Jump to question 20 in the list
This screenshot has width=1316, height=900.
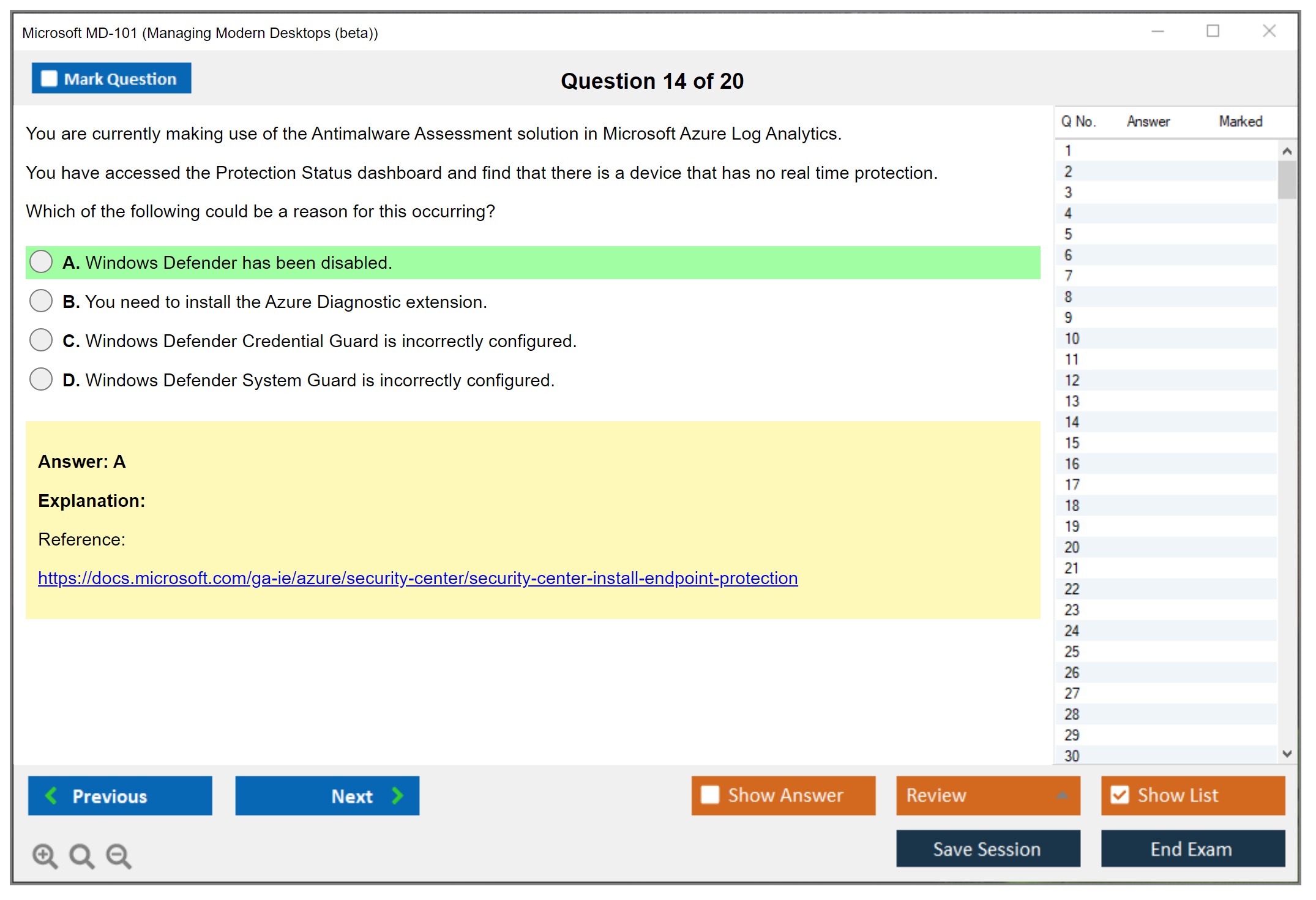(x=1072, y=547)
